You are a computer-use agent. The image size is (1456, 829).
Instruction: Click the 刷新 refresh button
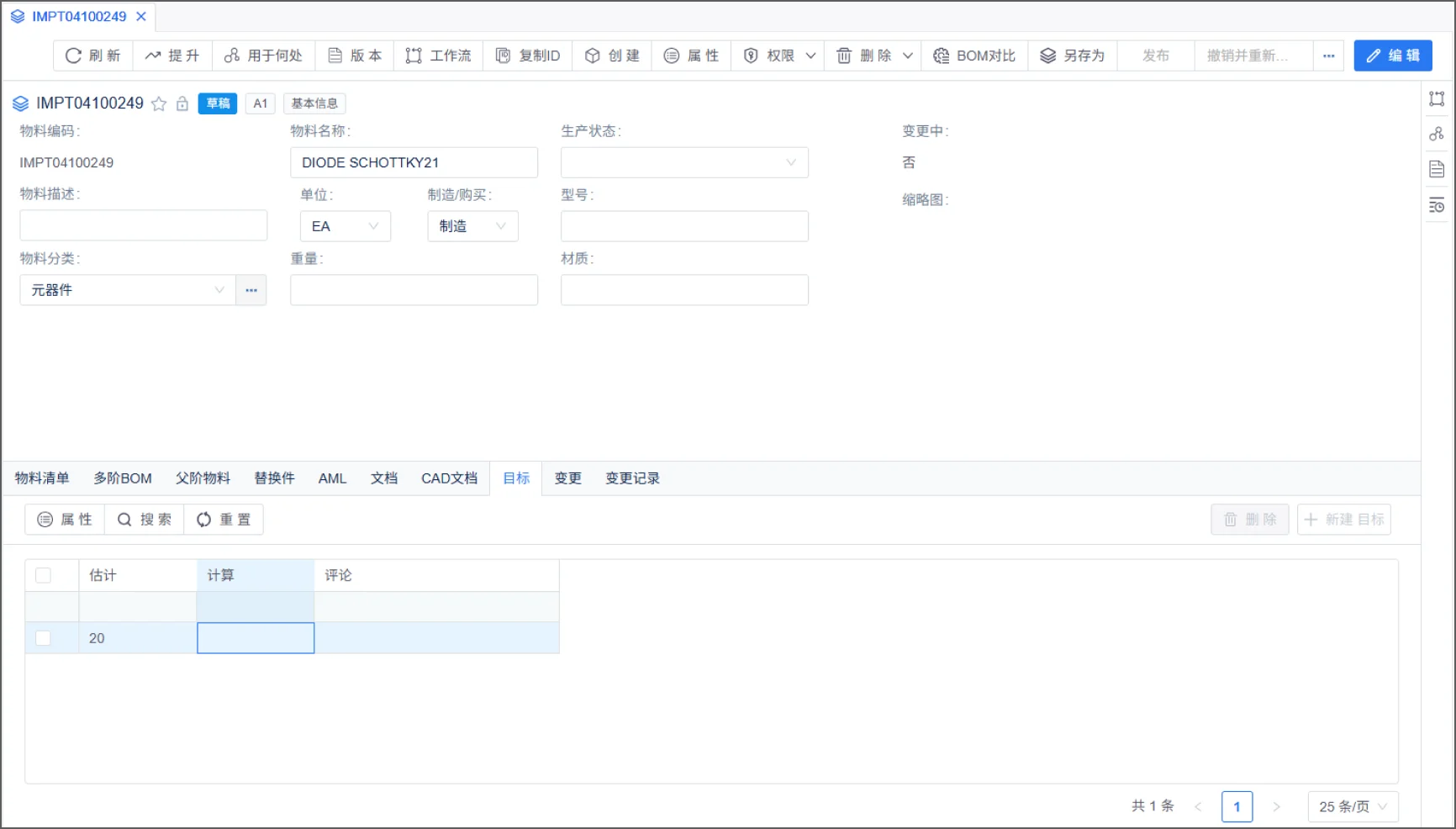coord(93,55)
